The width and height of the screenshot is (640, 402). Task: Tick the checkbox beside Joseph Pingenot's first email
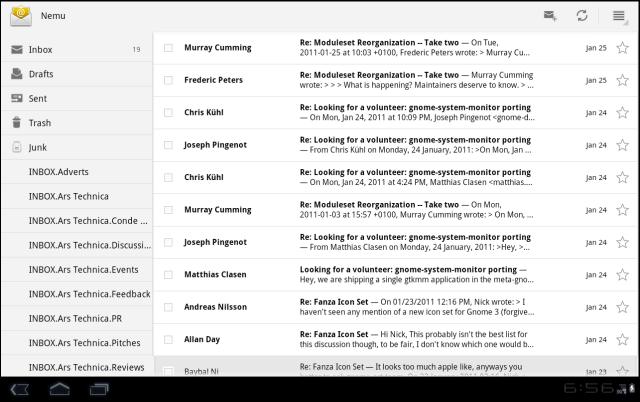(x=168, y=145)
